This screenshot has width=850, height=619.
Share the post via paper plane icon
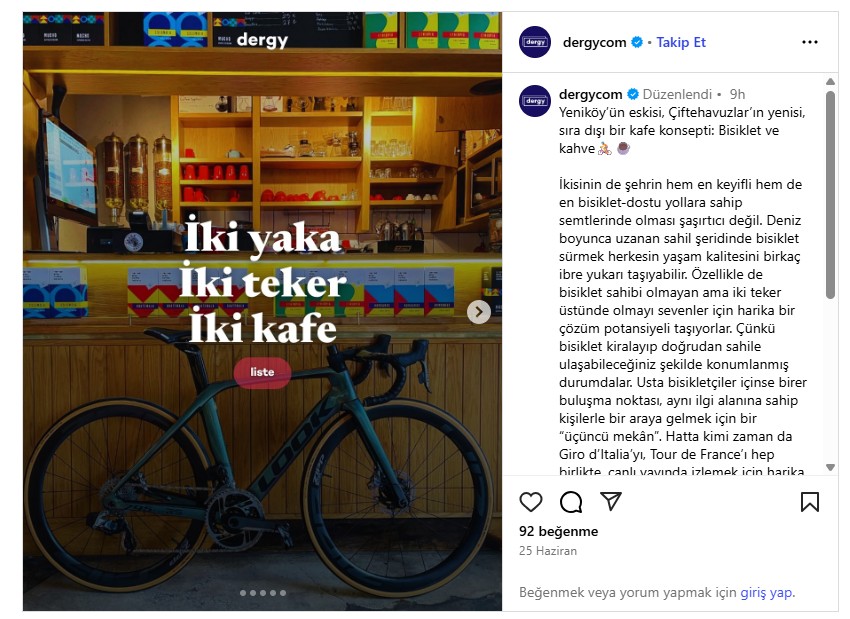(x=611, y=501)
